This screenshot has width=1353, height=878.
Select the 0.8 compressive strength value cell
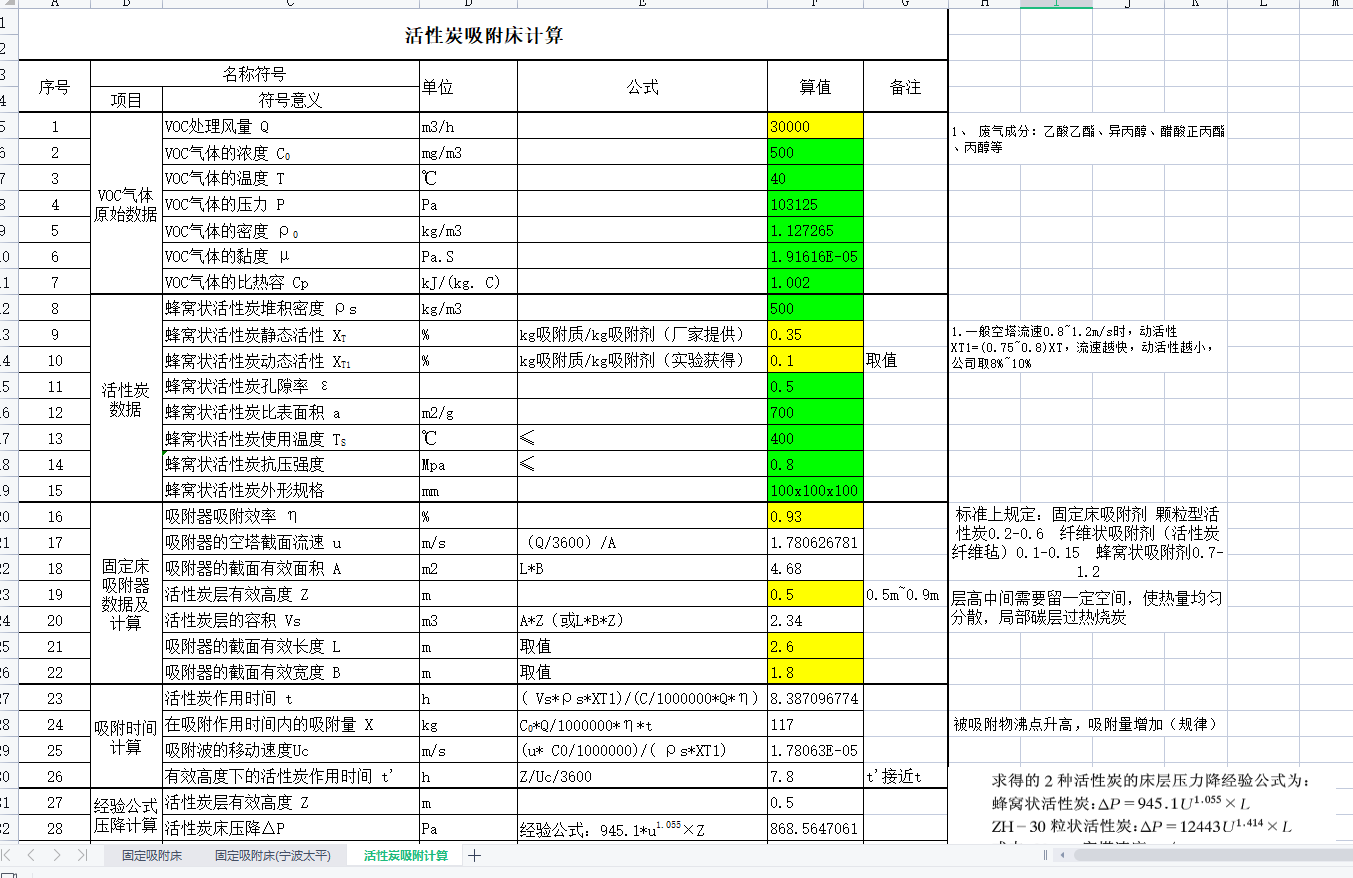point(815,465)
